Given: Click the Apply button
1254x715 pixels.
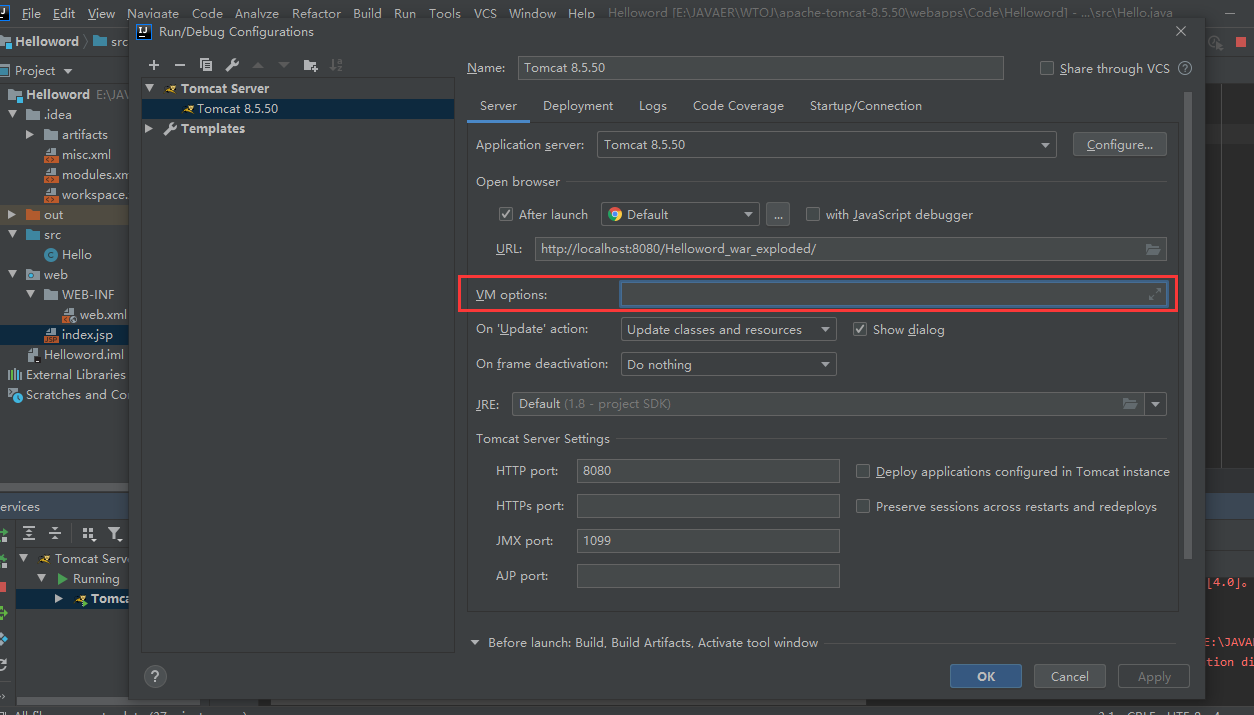Looking at the screenshot, I should [1154, 677].
